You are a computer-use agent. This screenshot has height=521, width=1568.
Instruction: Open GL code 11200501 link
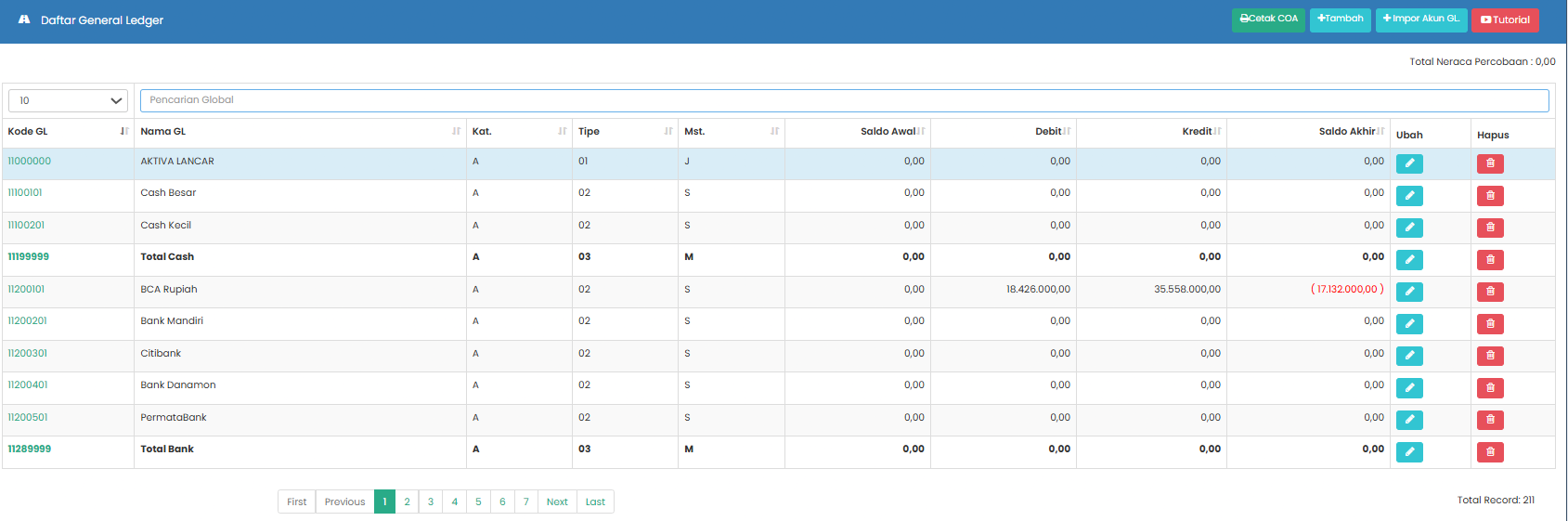28,417
